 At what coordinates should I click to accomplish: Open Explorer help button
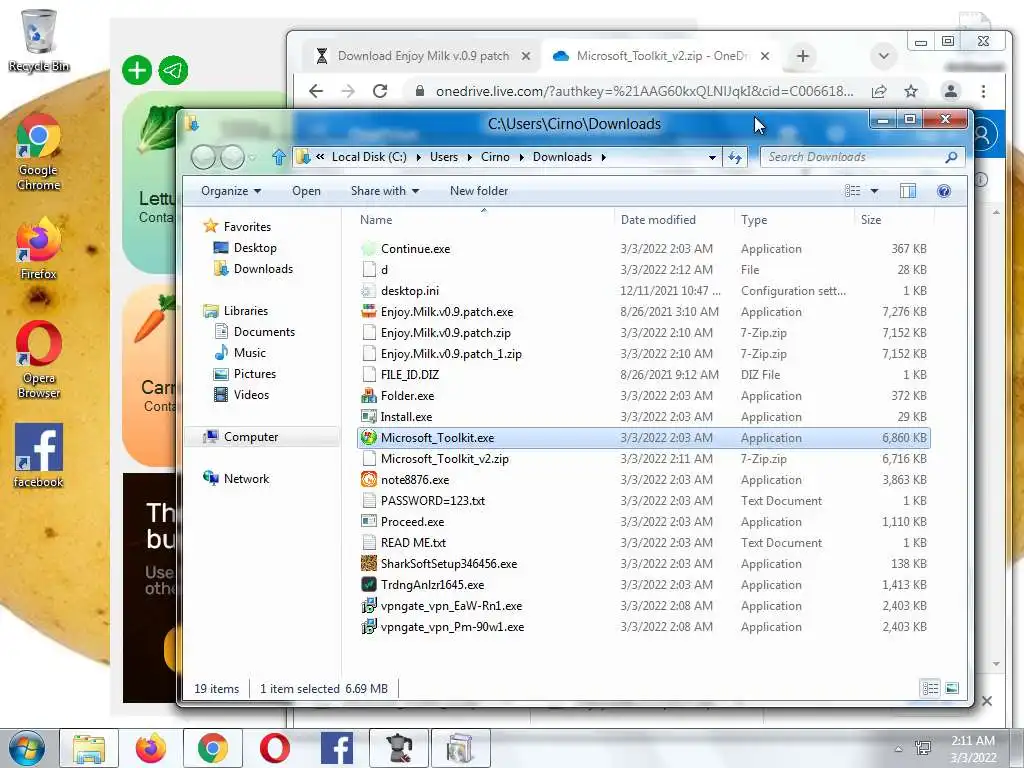tap(944, 191)
